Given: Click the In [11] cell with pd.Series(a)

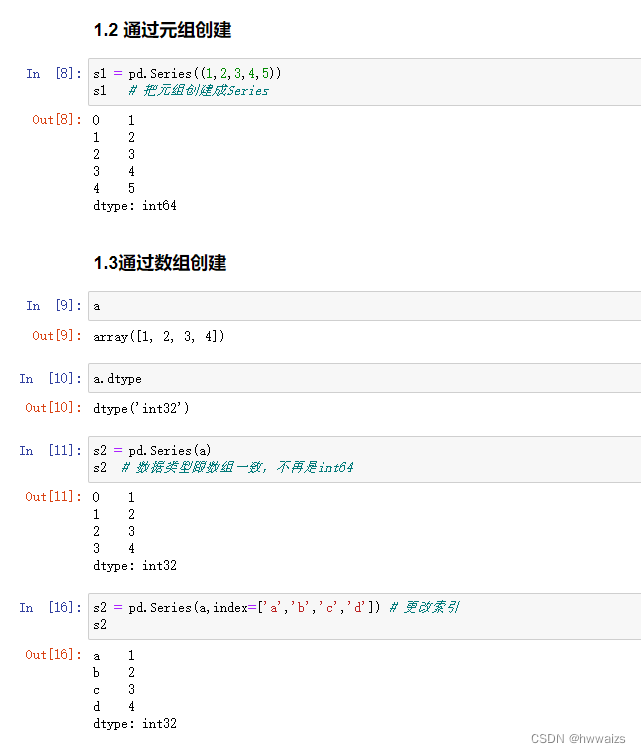Looking at the screenshot, I should 365,459.
